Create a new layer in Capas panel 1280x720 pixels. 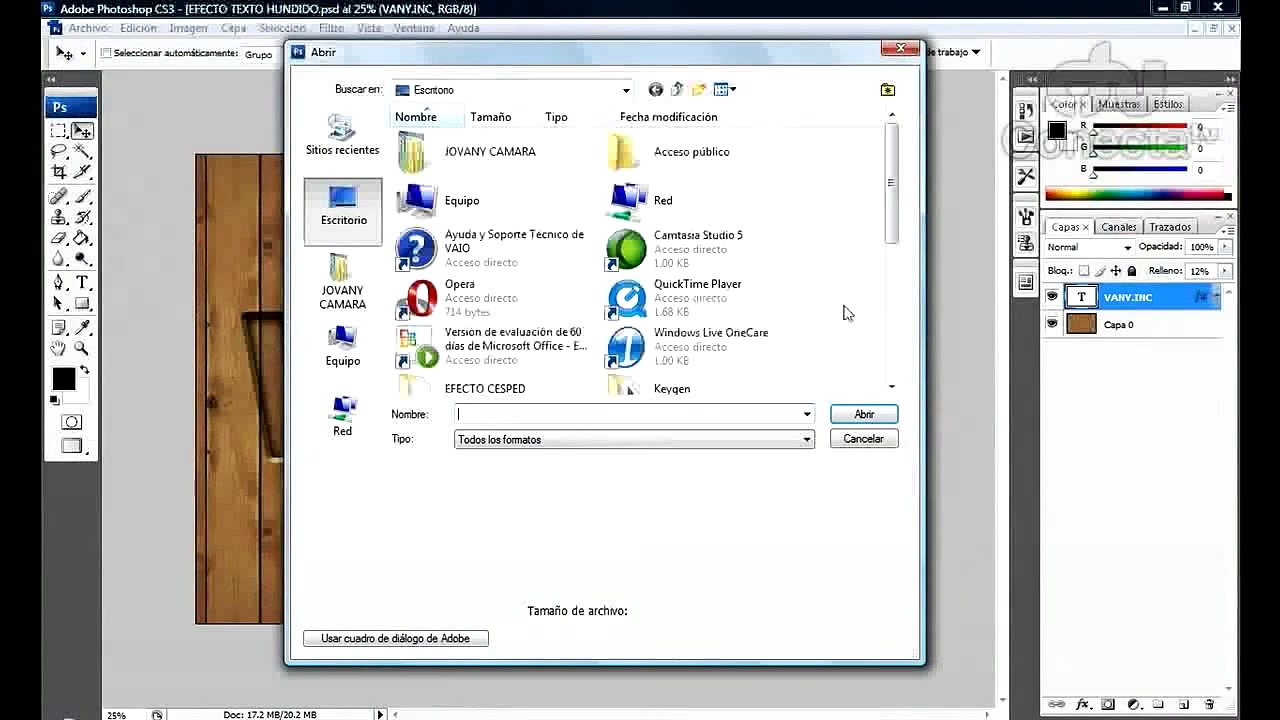tap(1184, 704)
